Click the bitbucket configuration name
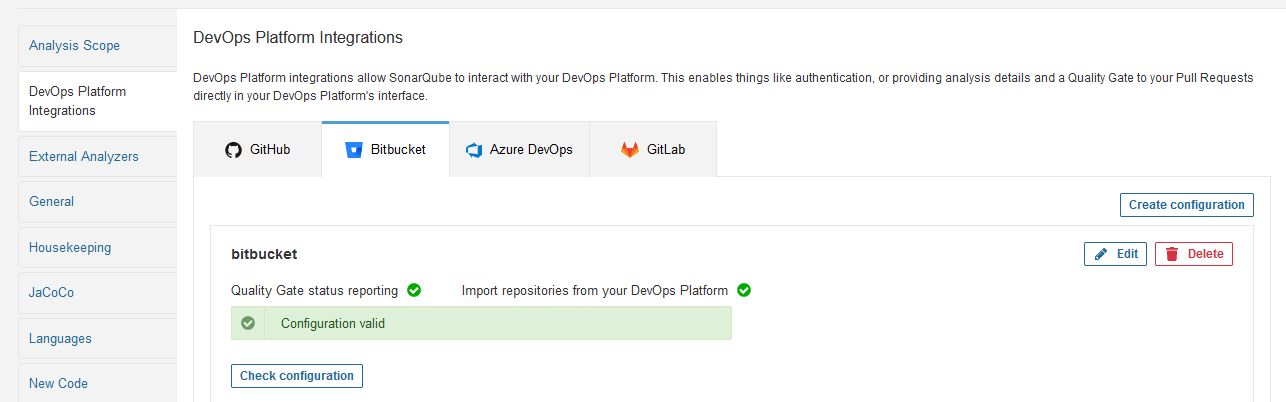Viewport: 1286px width, 402px height. pos(264,254)
